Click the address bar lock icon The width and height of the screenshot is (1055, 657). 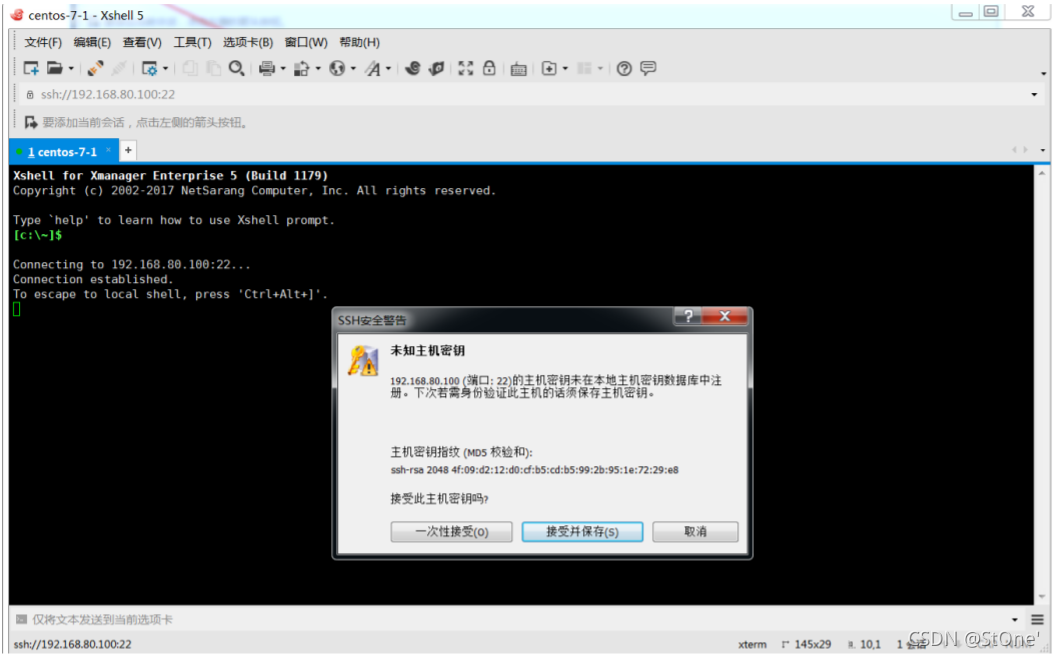[30, 95]
